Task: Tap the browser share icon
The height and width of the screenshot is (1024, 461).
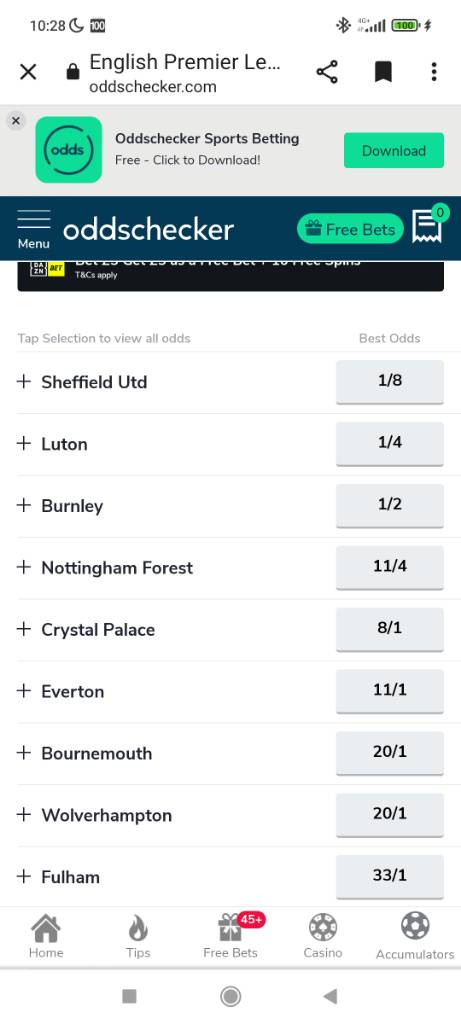Action: pos(327,72)
